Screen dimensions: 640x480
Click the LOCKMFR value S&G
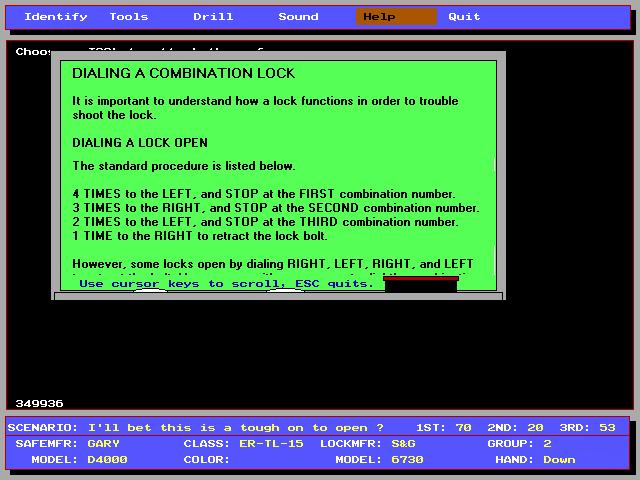(403, 444)
